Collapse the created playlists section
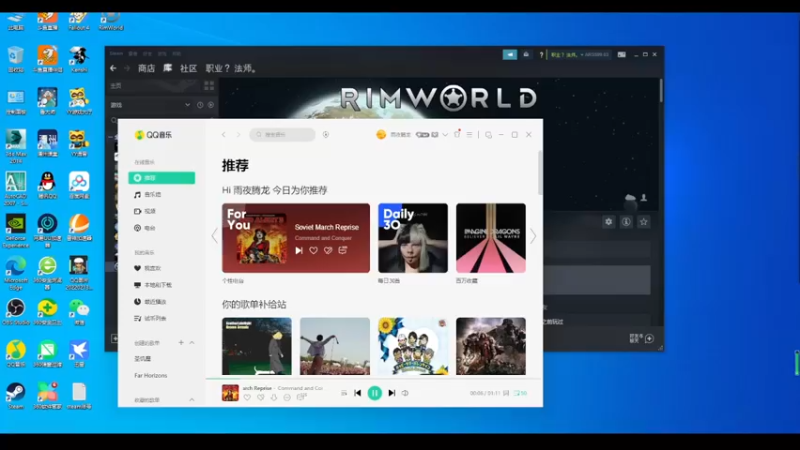 coord(192,342)
